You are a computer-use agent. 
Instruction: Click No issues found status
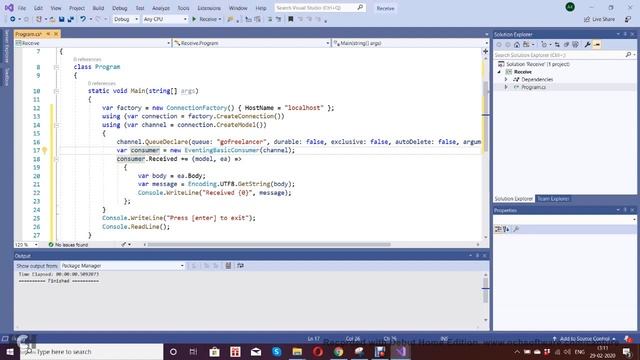click(x=68, y=244)
